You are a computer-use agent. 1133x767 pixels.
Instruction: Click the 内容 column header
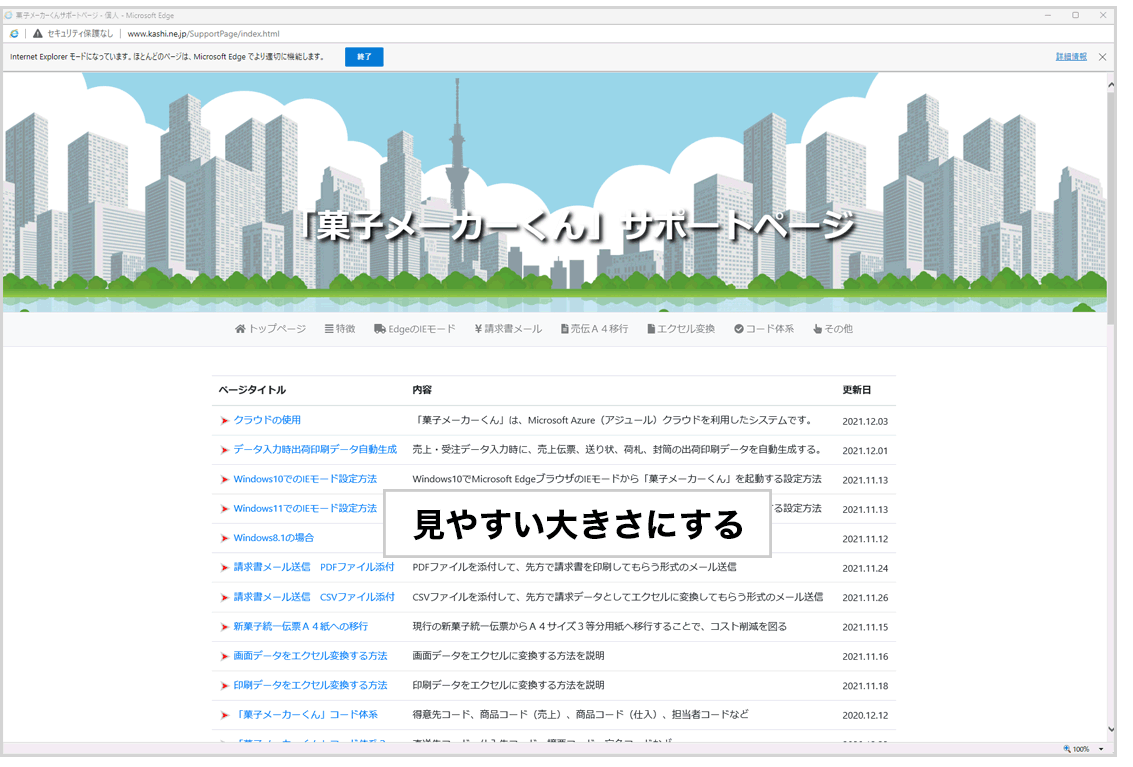point(422,390)
